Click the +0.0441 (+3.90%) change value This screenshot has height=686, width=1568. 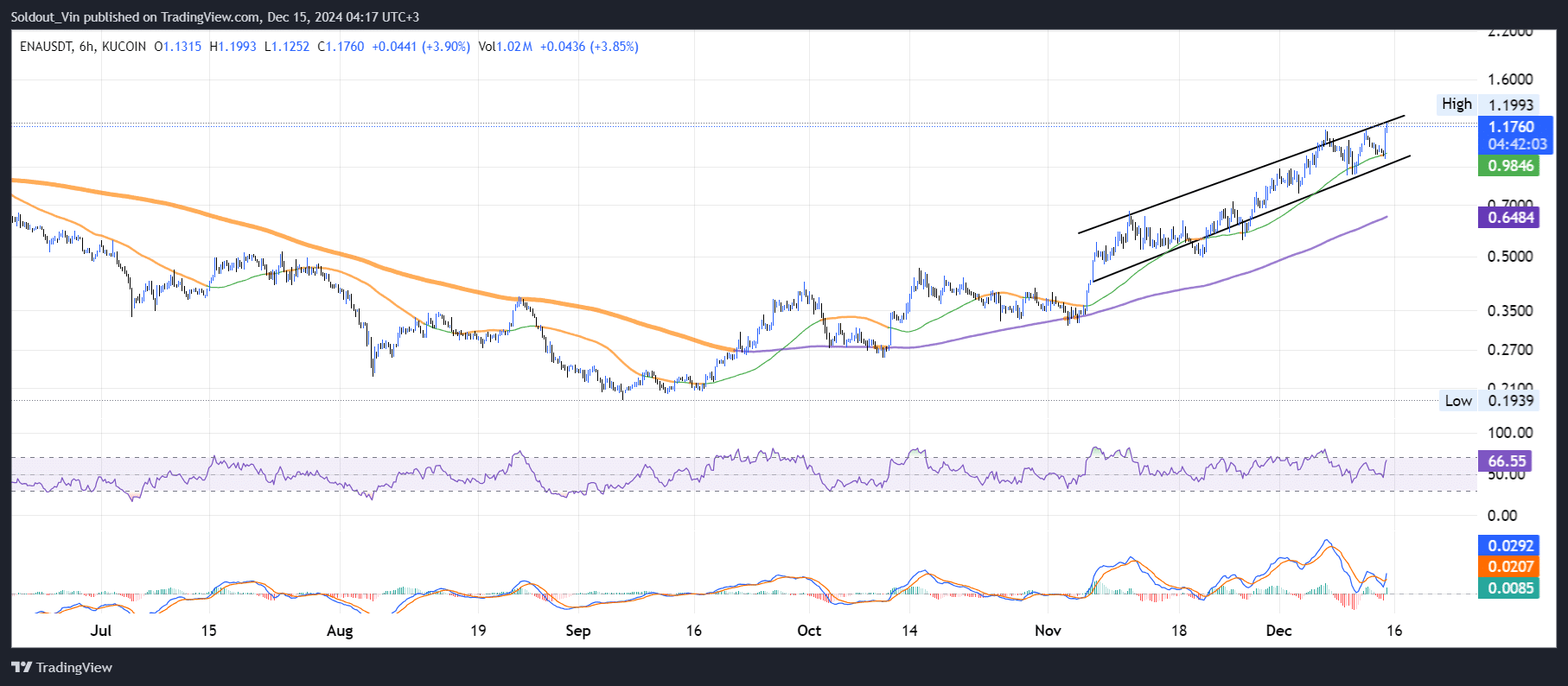pos(421,47)
